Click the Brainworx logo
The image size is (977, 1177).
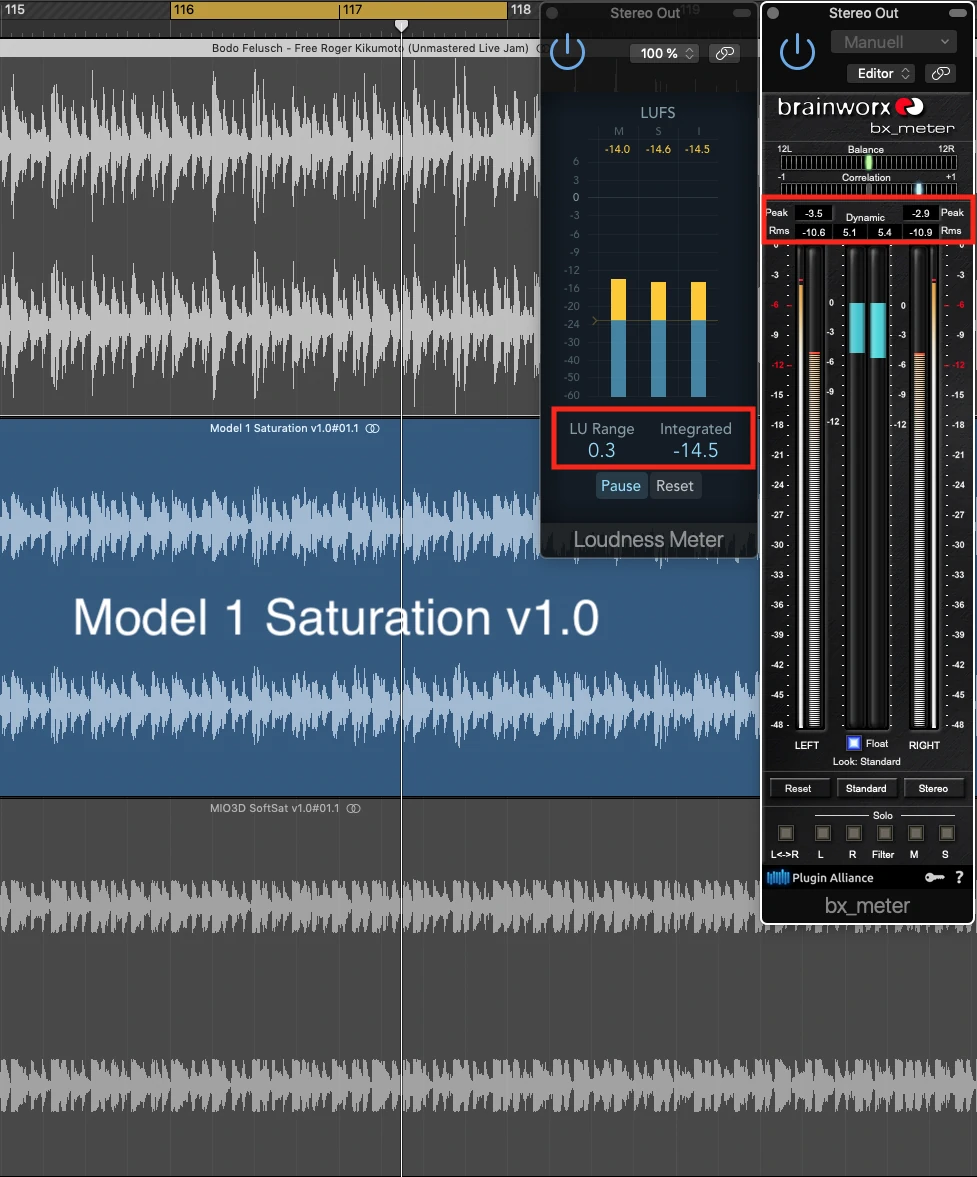(x=850, y=107)
